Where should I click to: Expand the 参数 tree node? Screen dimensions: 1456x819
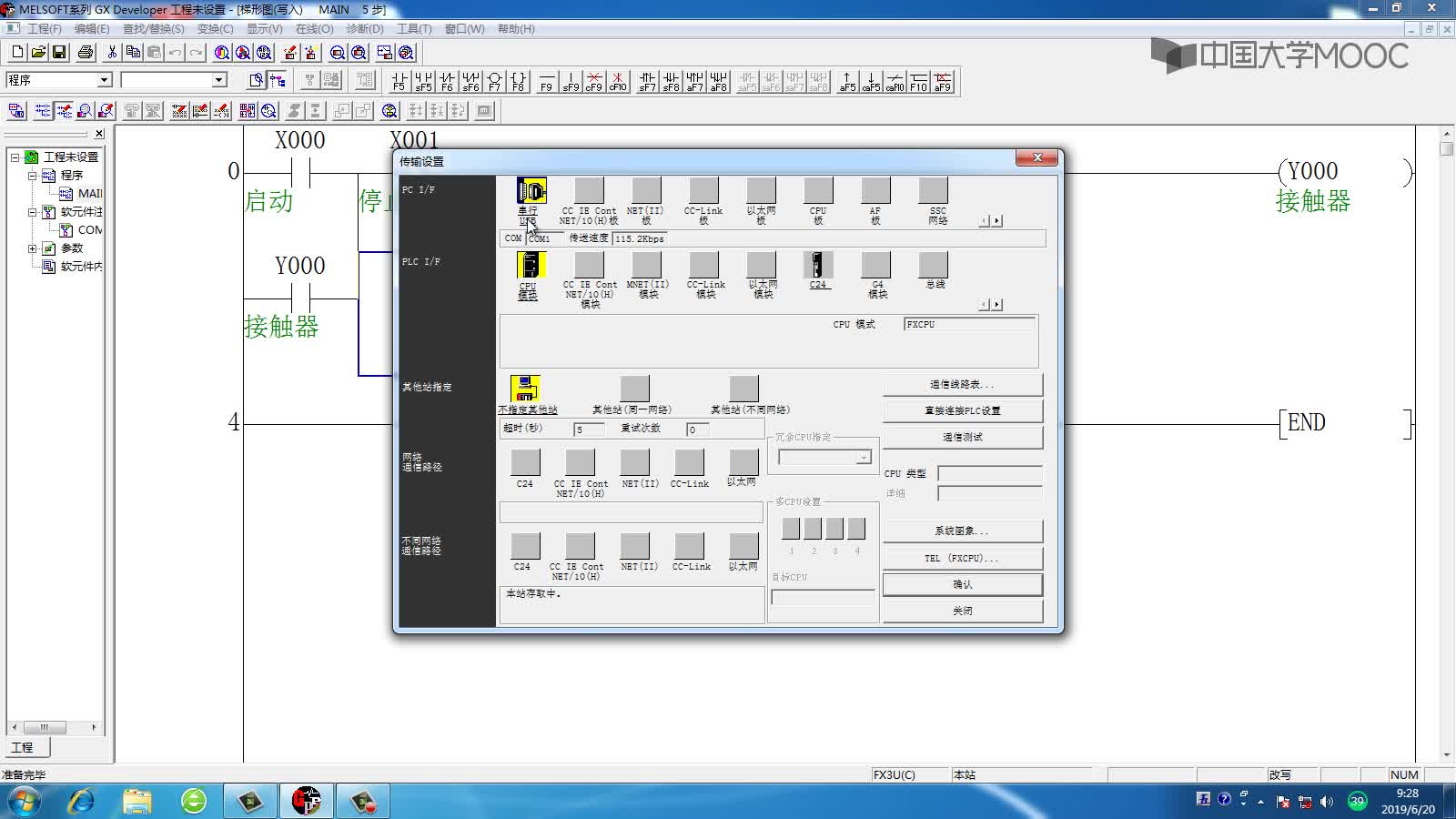click(33, 248)
